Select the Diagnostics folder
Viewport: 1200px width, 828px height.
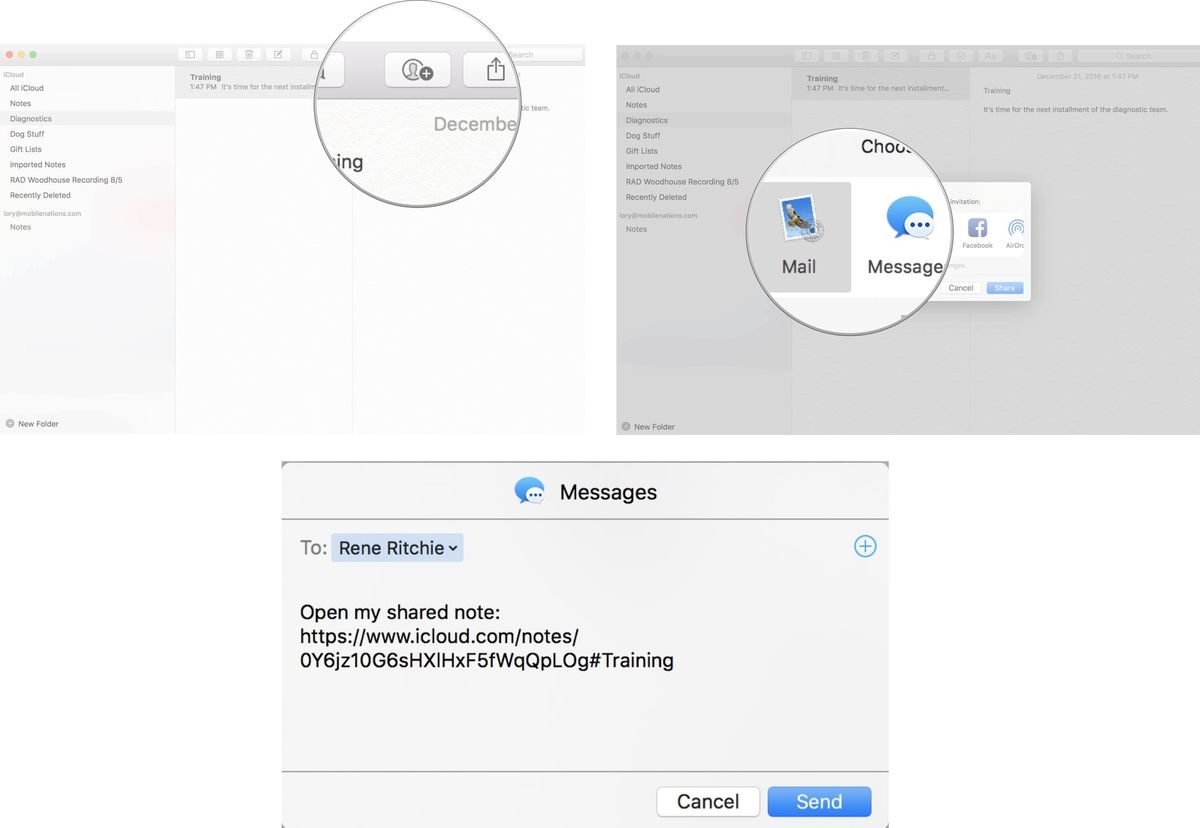coord(30,118)
